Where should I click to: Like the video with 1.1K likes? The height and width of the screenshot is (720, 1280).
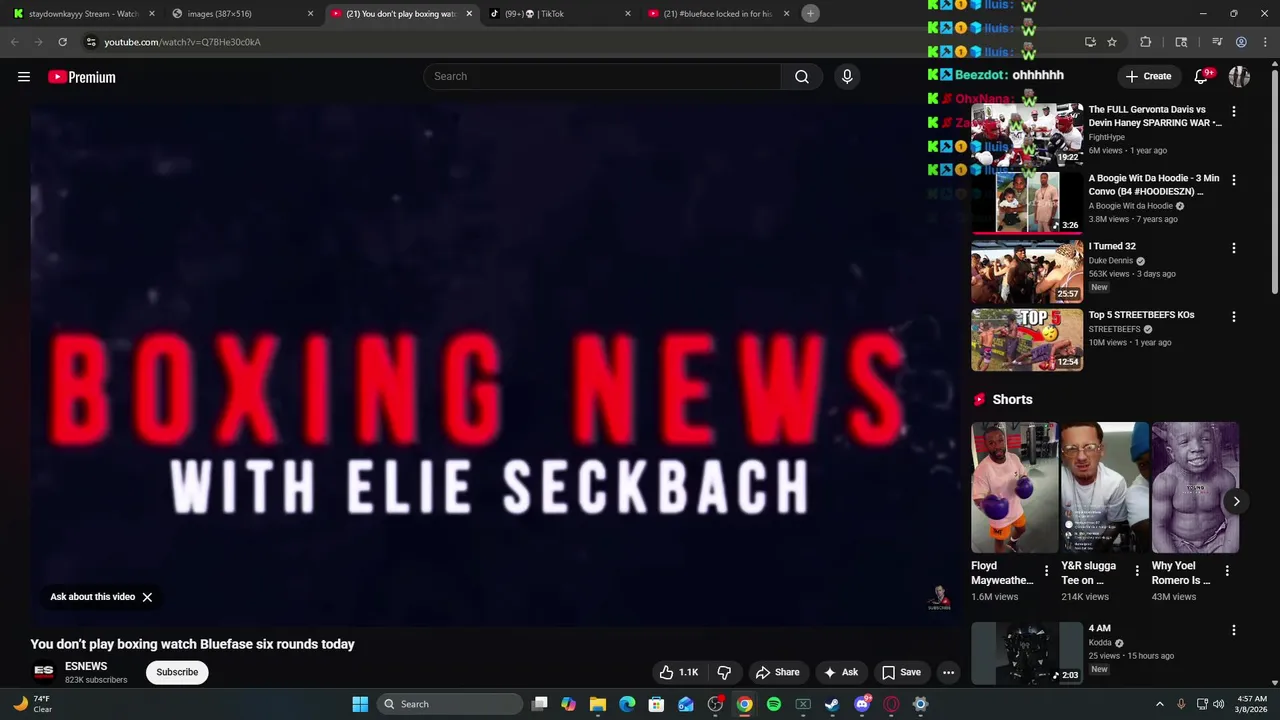679,672
